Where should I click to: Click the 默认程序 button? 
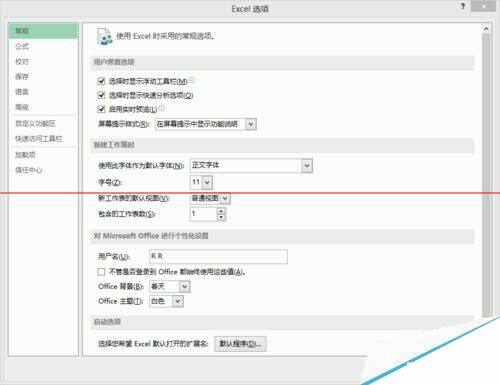(x=240, y=344)
